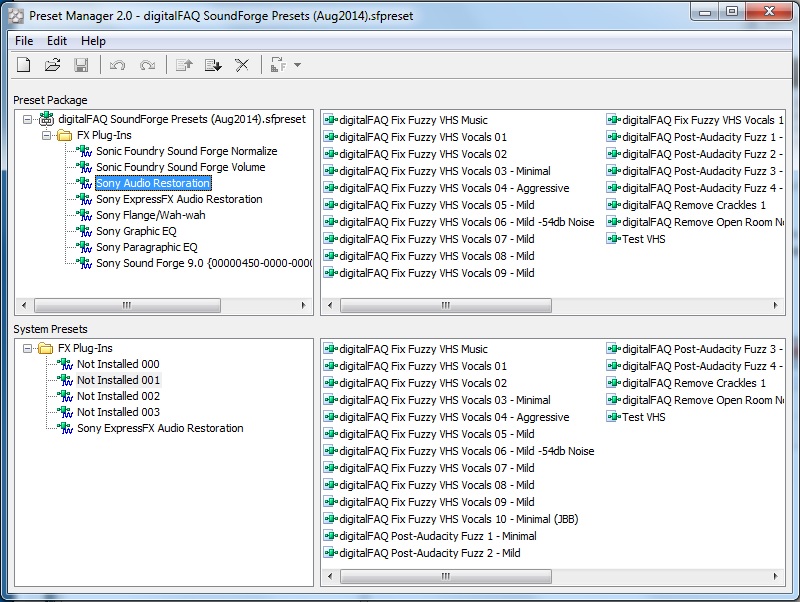The width and height of the screenshot is (800, 602).
Task: Select Sony Graphic EQ plug-in
Action: tap(136, 231)
